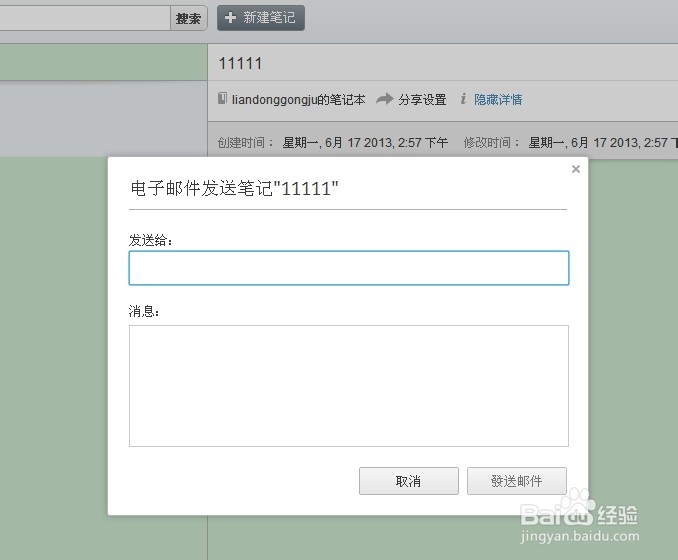Create a note with 新建笔记 button
This screenshot has height=560, width=678.
coord(261,18)
